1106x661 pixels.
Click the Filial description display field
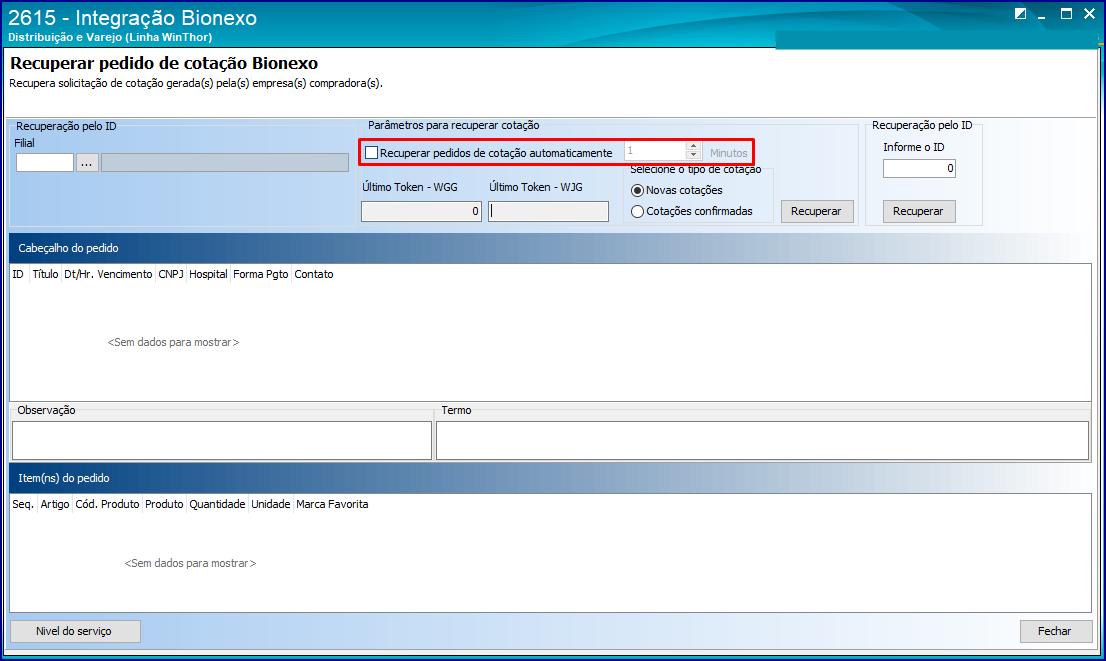[225, 163]
